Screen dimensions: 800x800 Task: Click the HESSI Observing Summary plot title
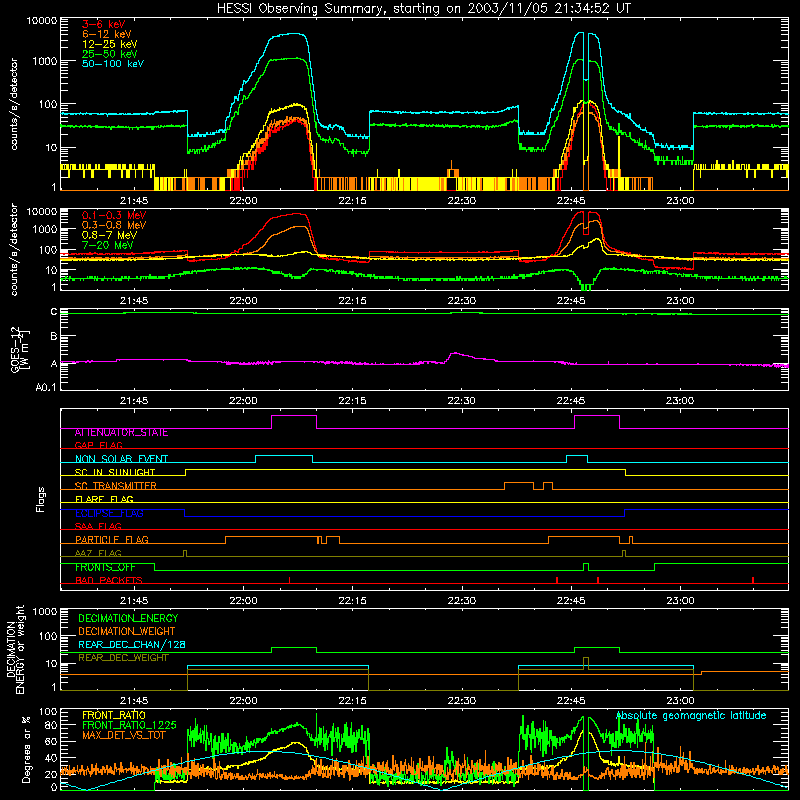point(423,8)
